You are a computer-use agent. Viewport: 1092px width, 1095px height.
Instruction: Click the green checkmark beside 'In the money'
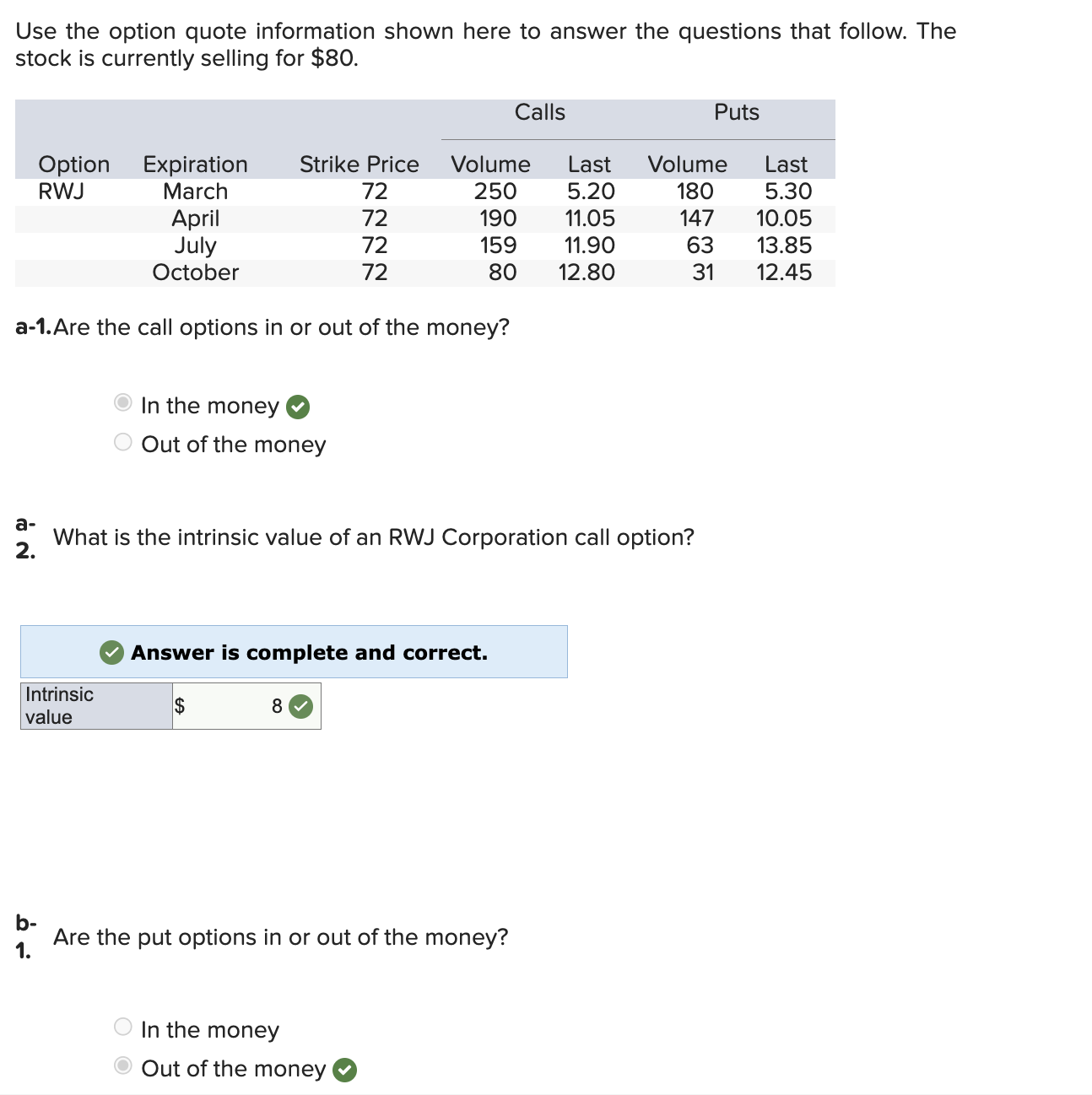pos(299,407)
